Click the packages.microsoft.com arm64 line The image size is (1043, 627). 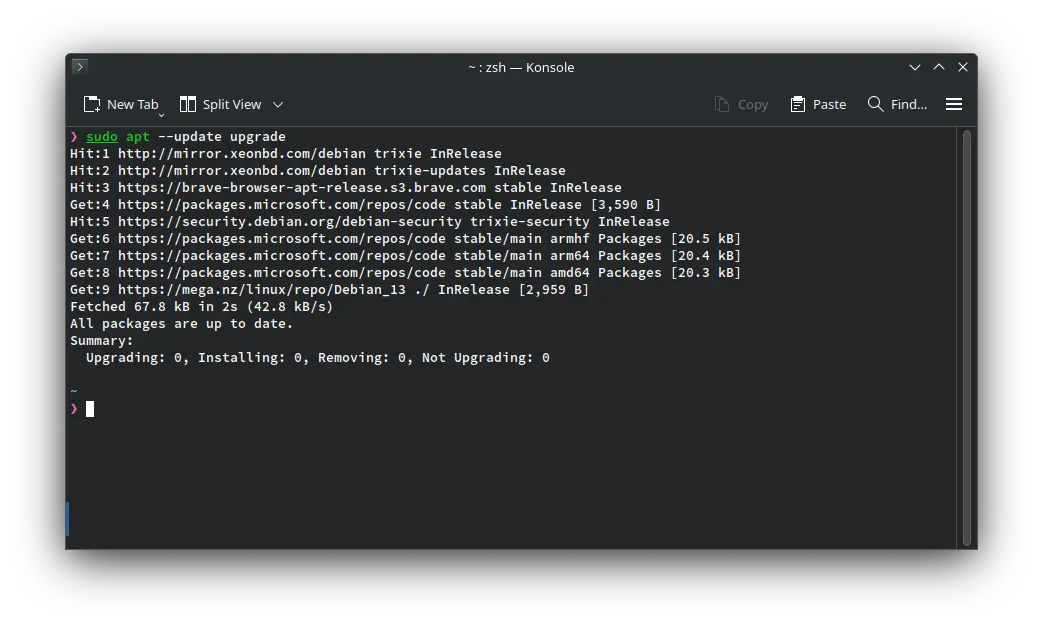point(405,256)
